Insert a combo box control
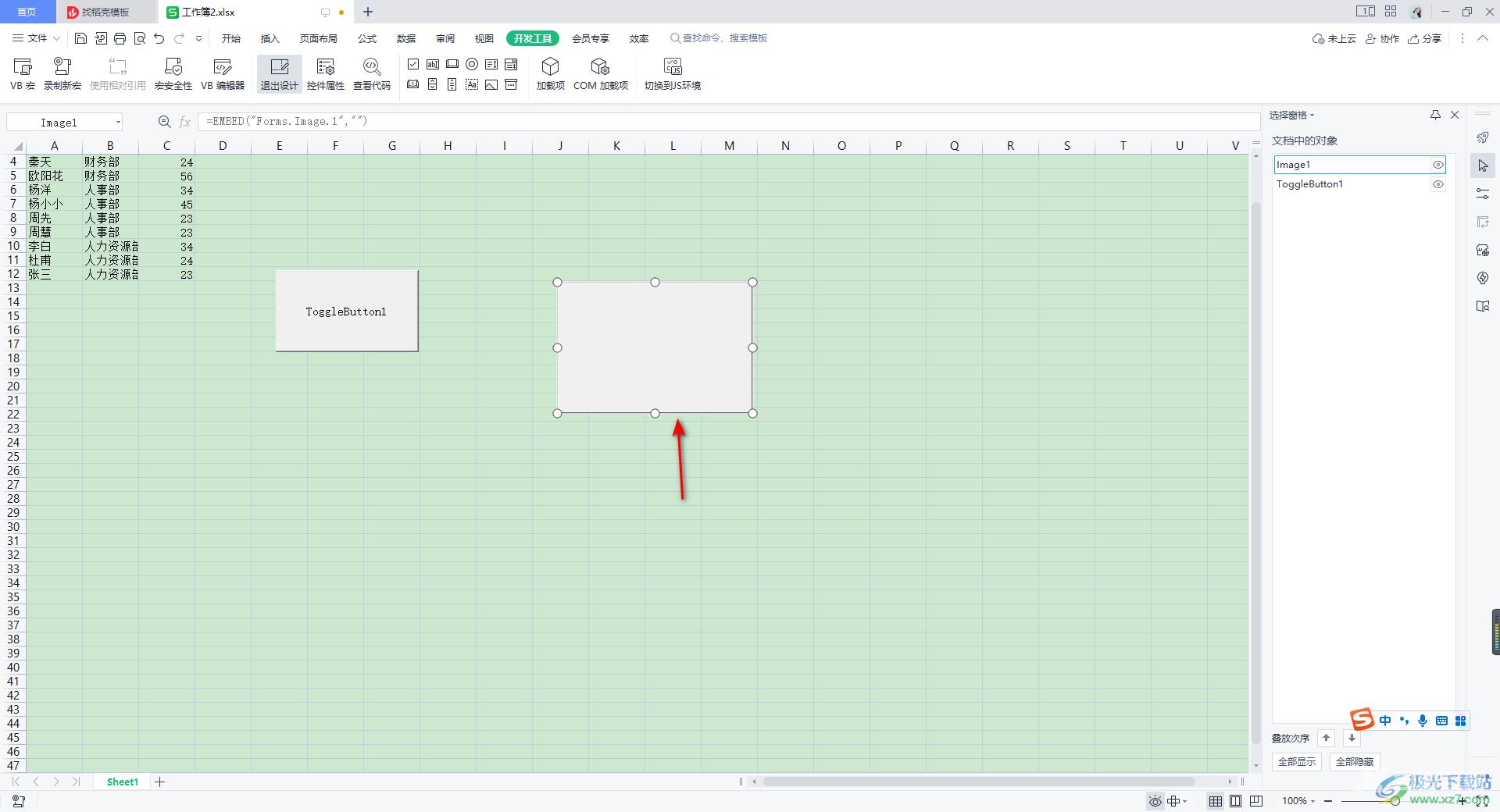This screenshot has width=1500, height=812. pyautogui.click(x=511, y=64)
